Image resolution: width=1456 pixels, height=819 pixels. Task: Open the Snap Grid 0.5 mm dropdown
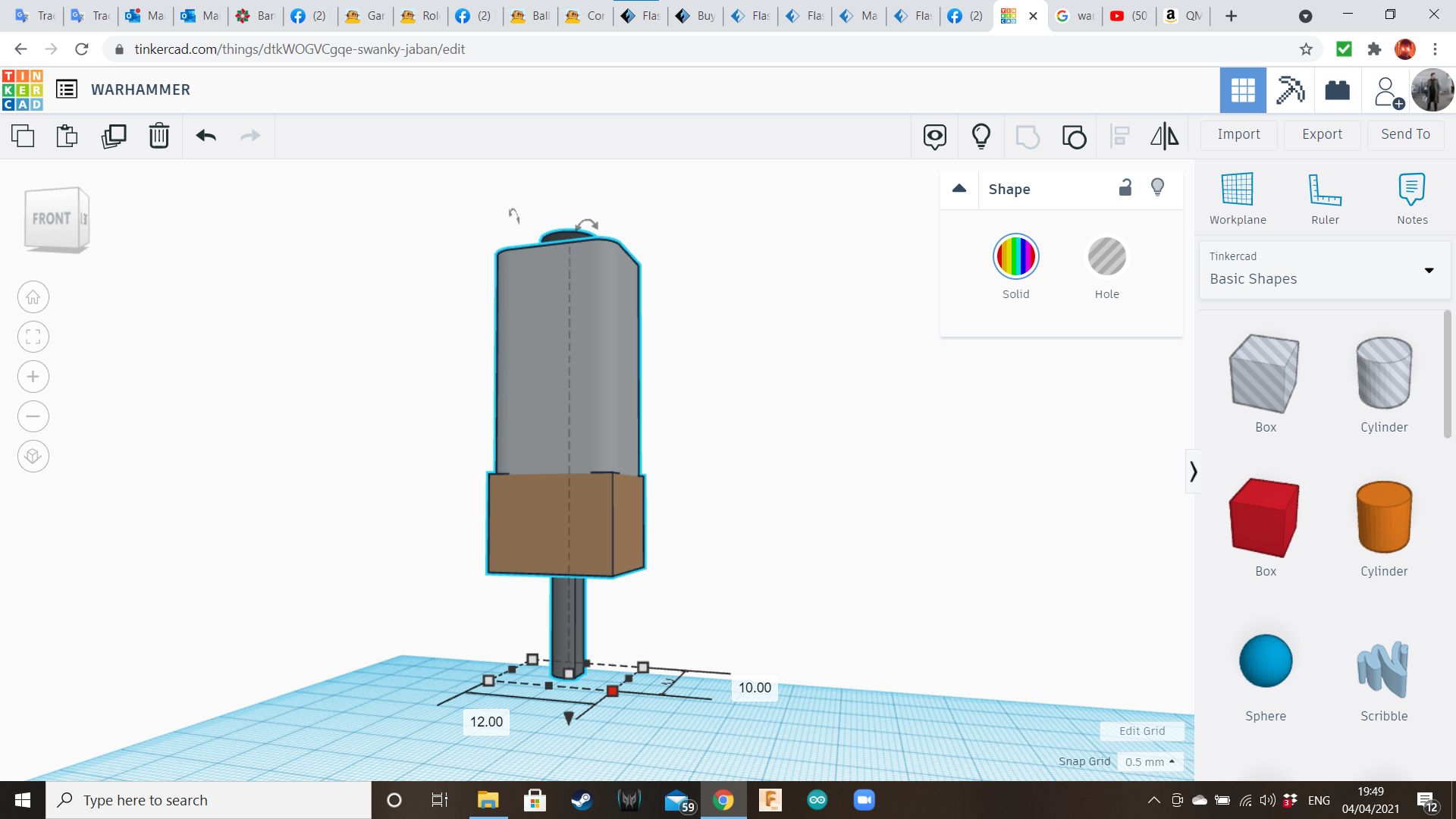(1150, 761)
